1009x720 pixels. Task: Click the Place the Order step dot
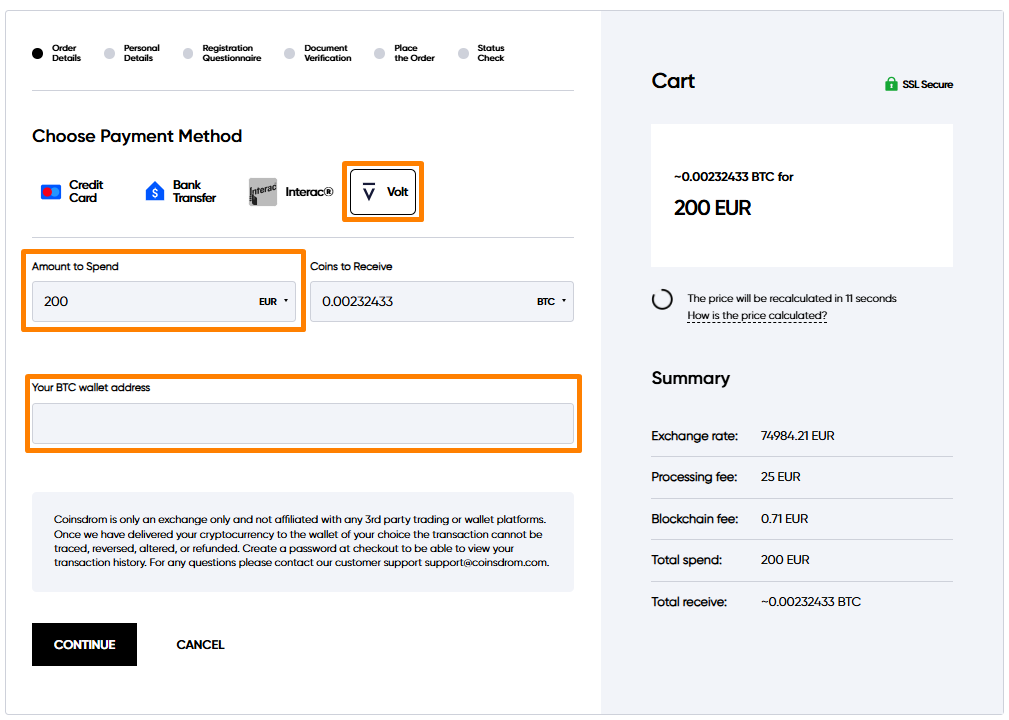[380, 53]
